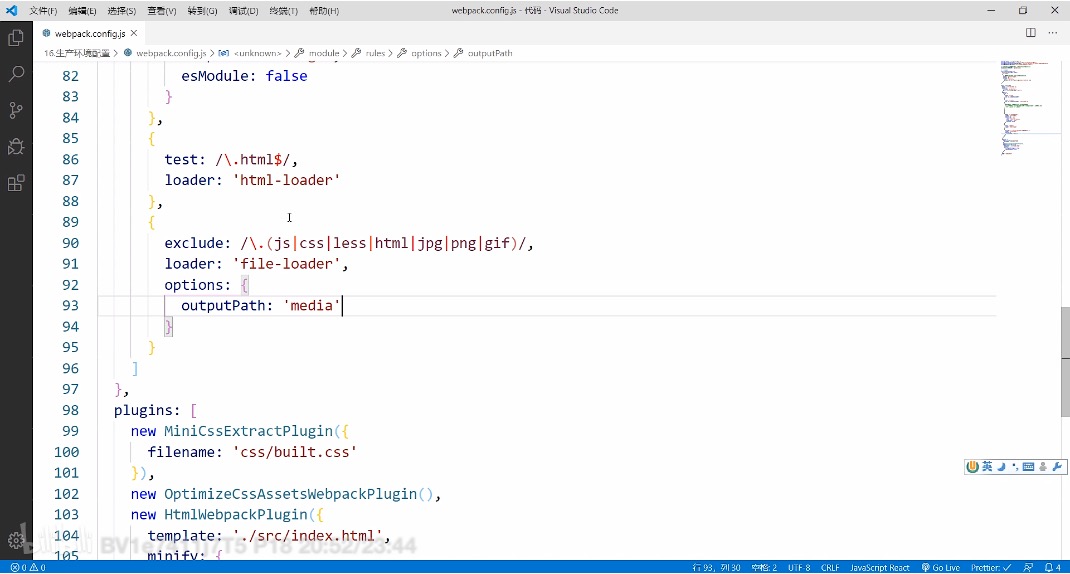Image resolution: width=1070 pixels, height=574 pixels.
Task: Expand the rules breadcrumb
Action: [368, 53]
